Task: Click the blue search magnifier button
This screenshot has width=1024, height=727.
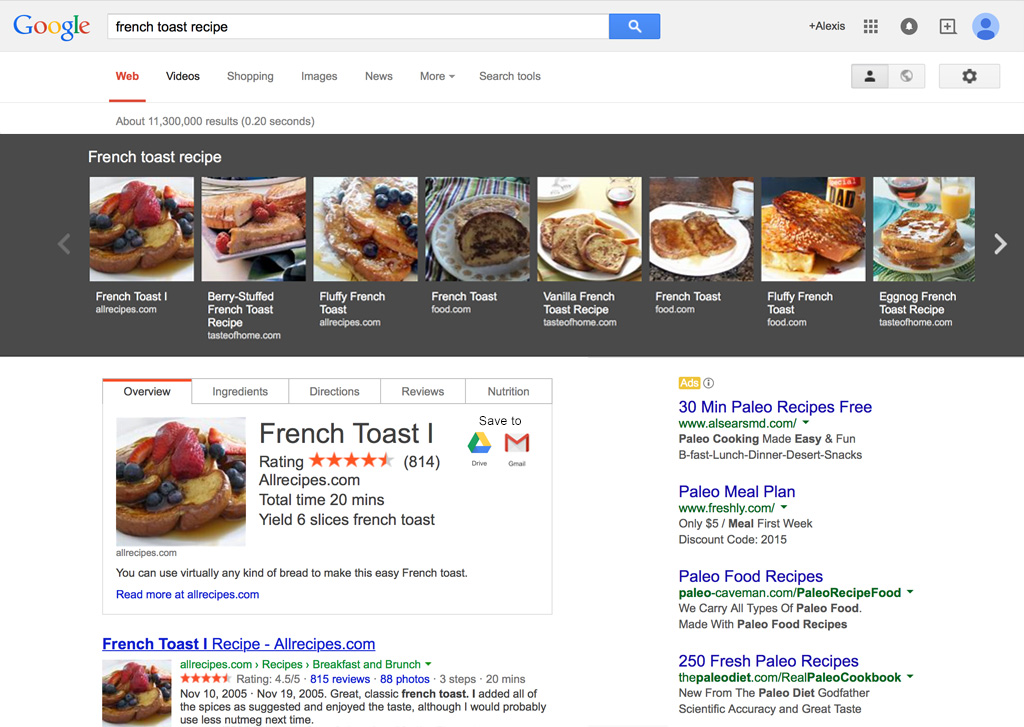Action: click(634, 27)
